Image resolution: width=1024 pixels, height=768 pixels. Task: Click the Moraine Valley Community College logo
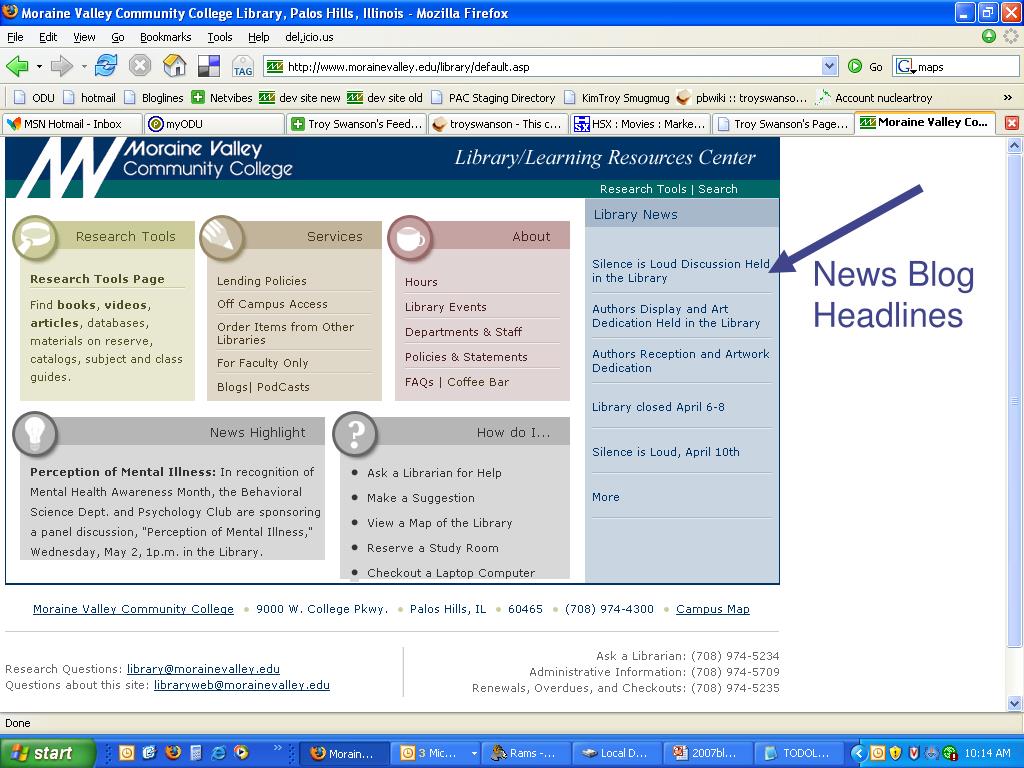click(x=155, y=166)
